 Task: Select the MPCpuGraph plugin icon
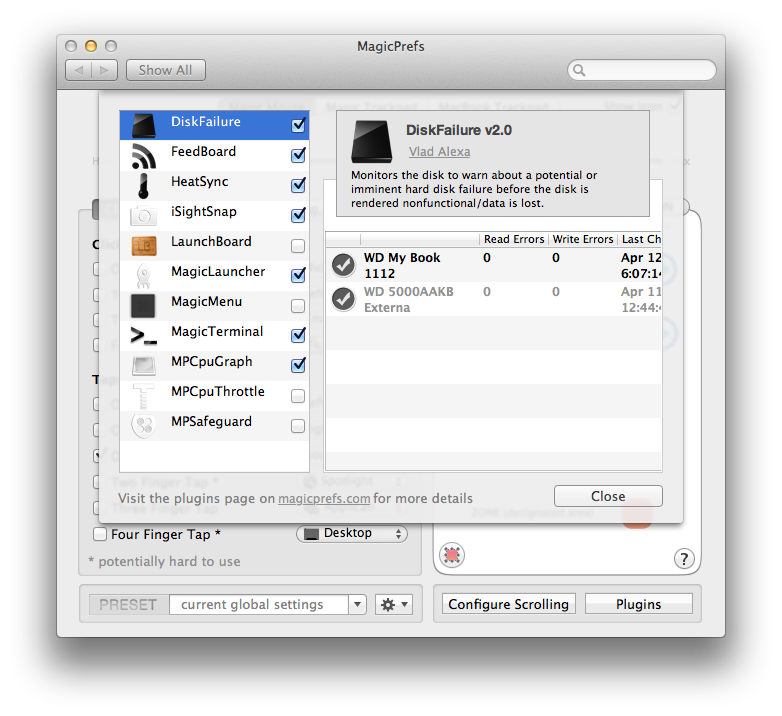tap(144, 366)
